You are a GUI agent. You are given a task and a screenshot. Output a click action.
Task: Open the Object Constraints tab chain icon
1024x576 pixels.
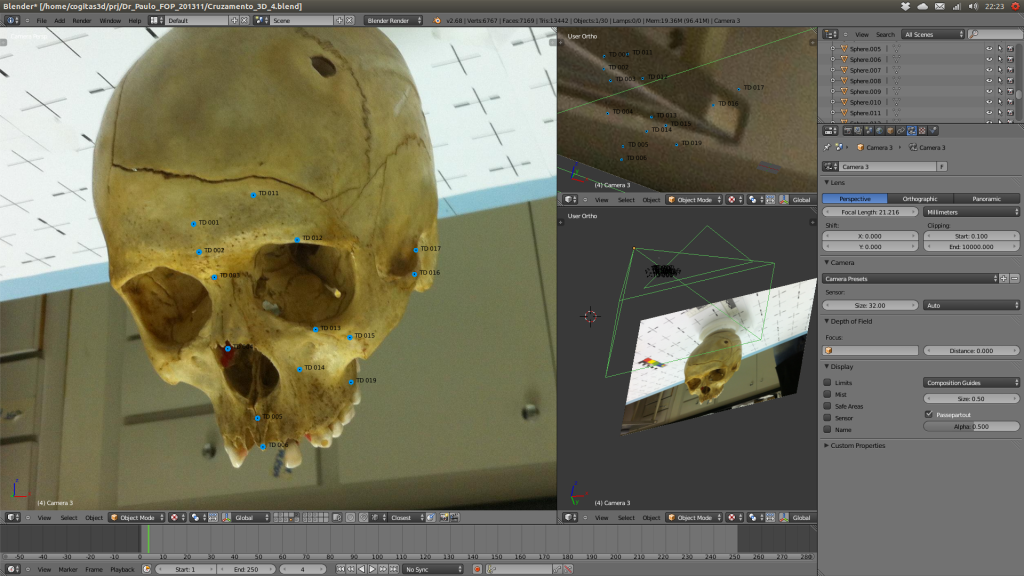(x=900, y=131)
